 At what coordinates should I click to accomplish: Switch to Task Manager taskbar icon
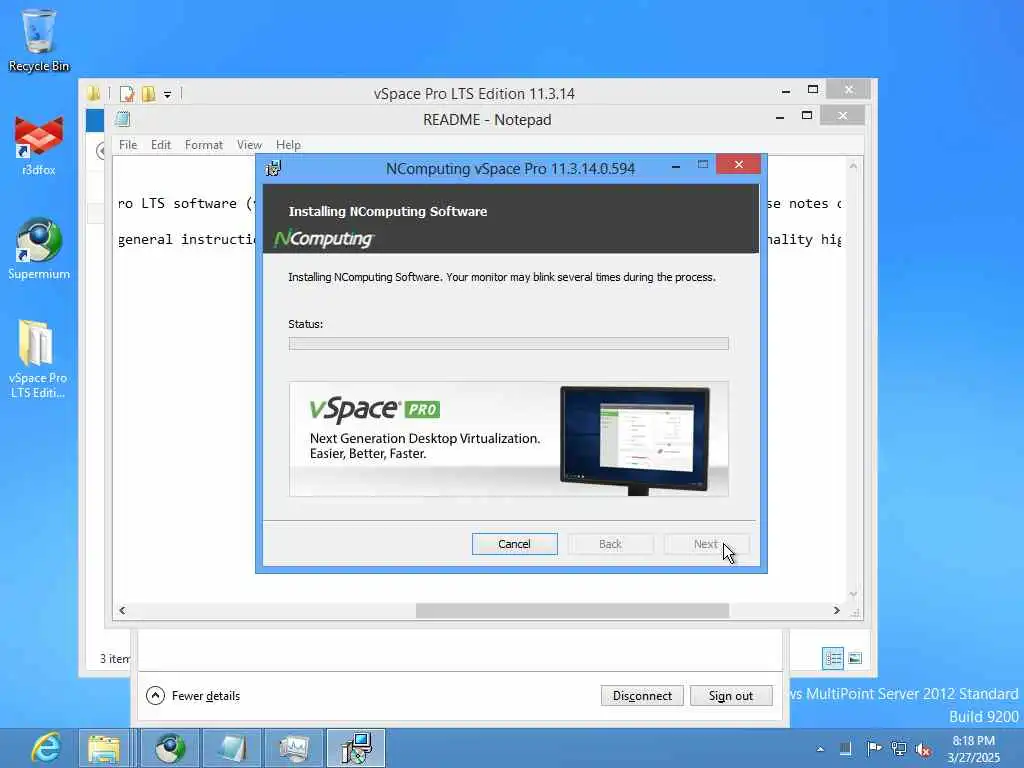(x=294, y=748)
